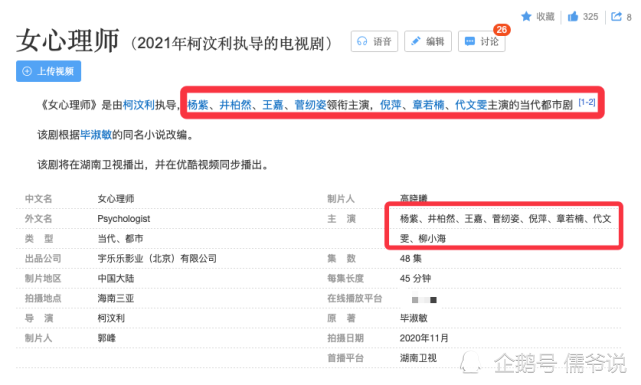Click the 拍摄日期 field label

[x=345, y=338]
